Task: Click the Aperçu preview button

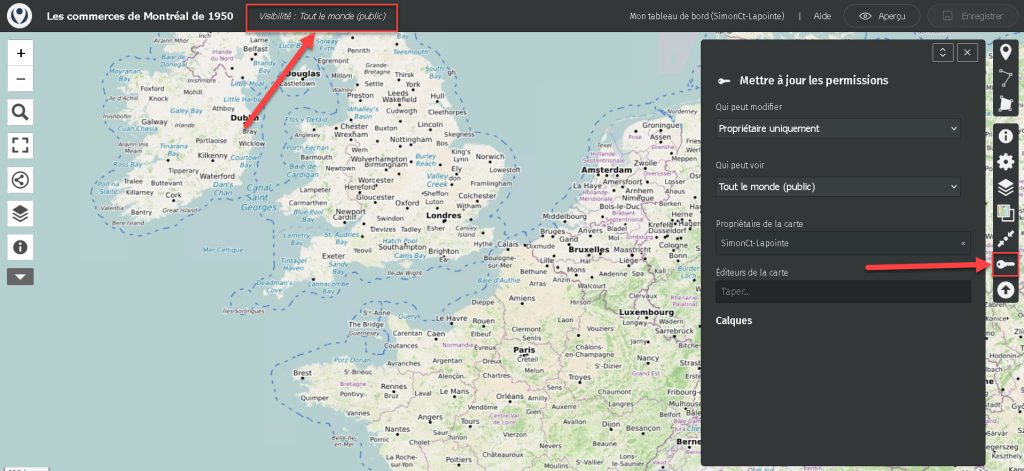Action: coord(881,16)
